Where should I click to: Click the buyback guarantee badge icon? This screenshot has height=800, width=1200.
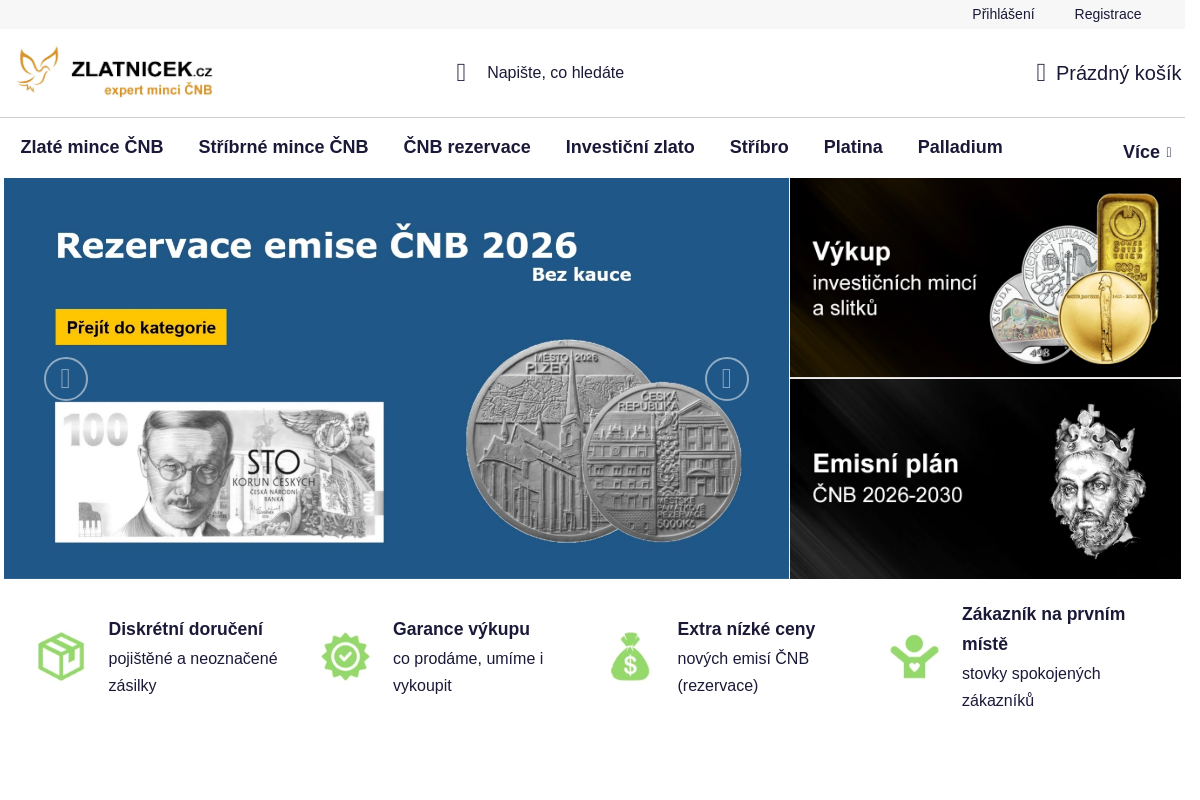345,657
